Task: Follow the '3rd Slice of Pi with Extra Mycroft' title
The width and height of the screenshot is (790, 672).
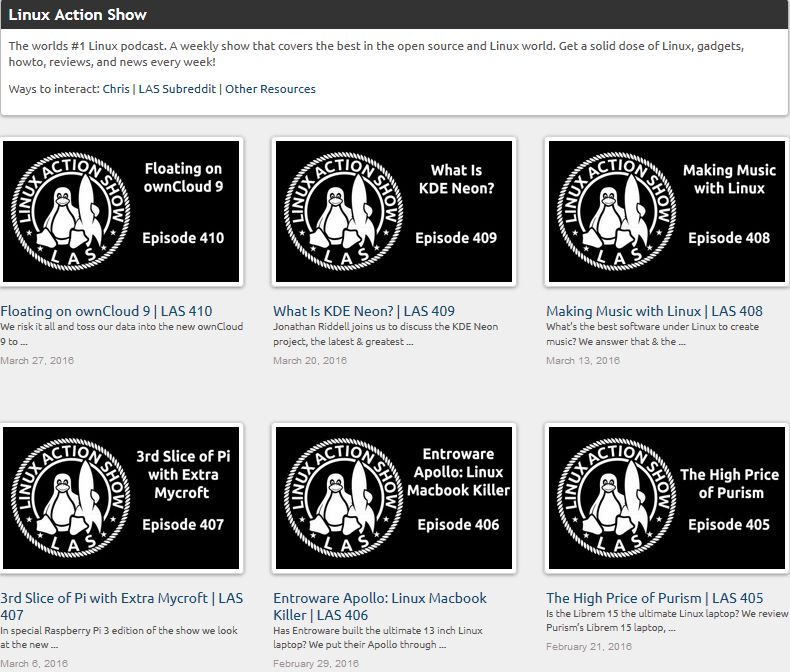Action: pos(121,607)
